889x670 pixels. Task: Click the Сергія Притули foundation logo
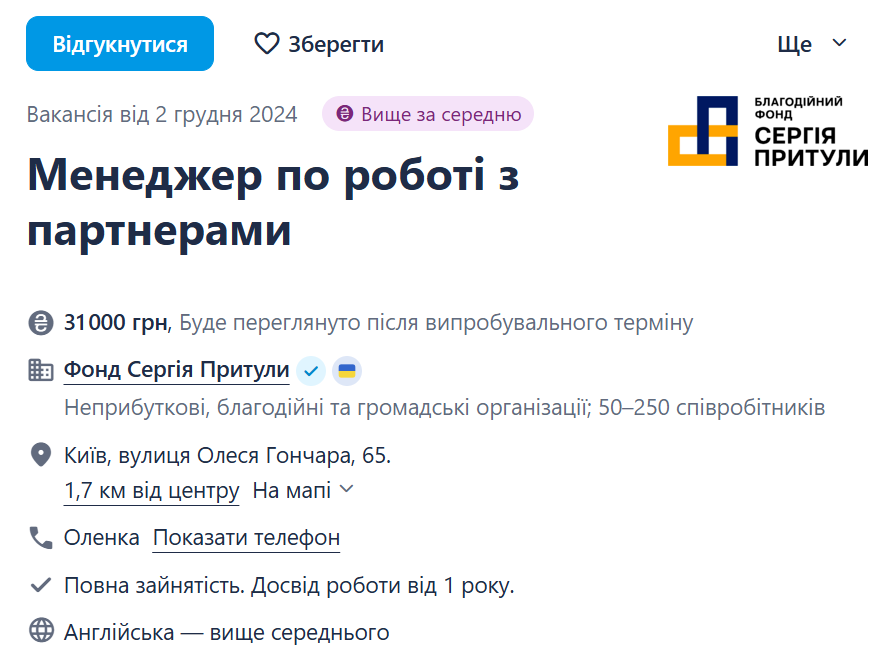pyautogui.click(x=767, y=131)
